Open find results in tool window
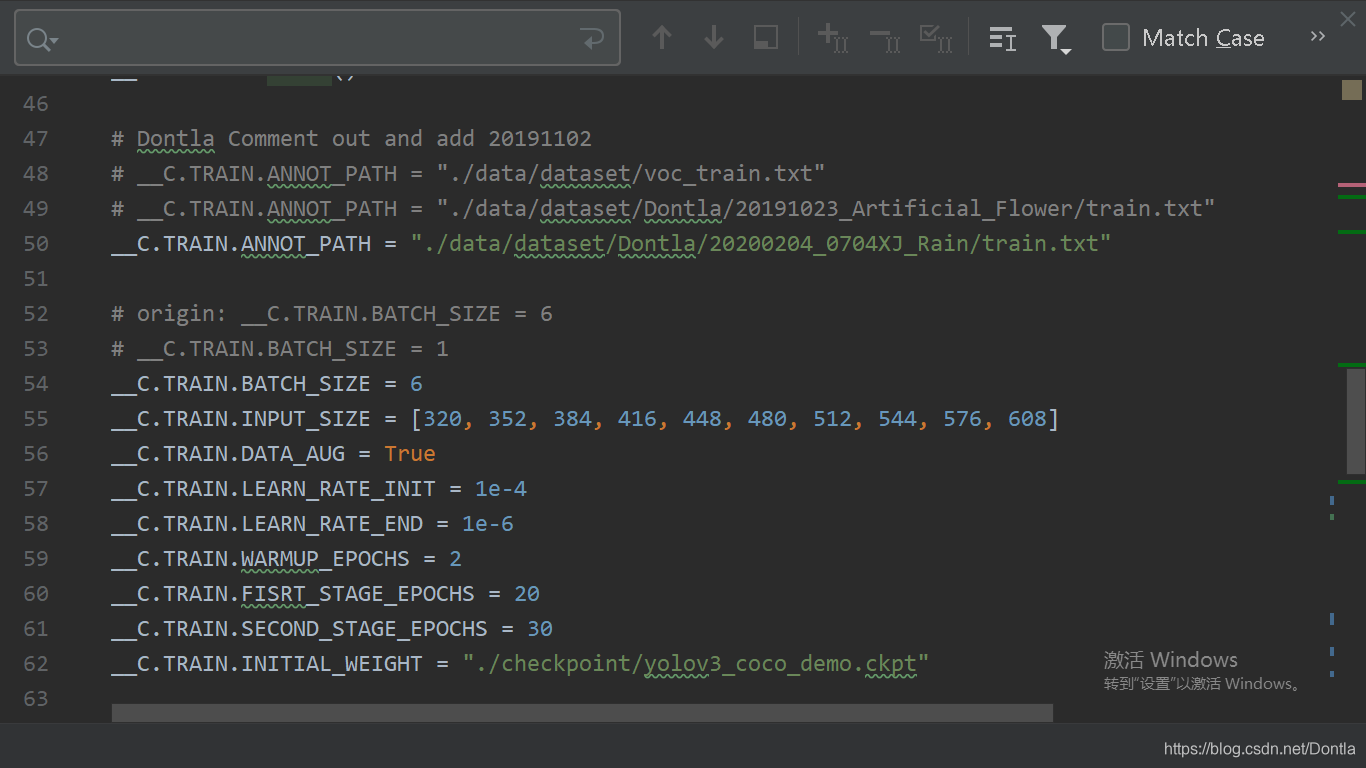This screenshot has height=768, width=1366. pos(766,38)
